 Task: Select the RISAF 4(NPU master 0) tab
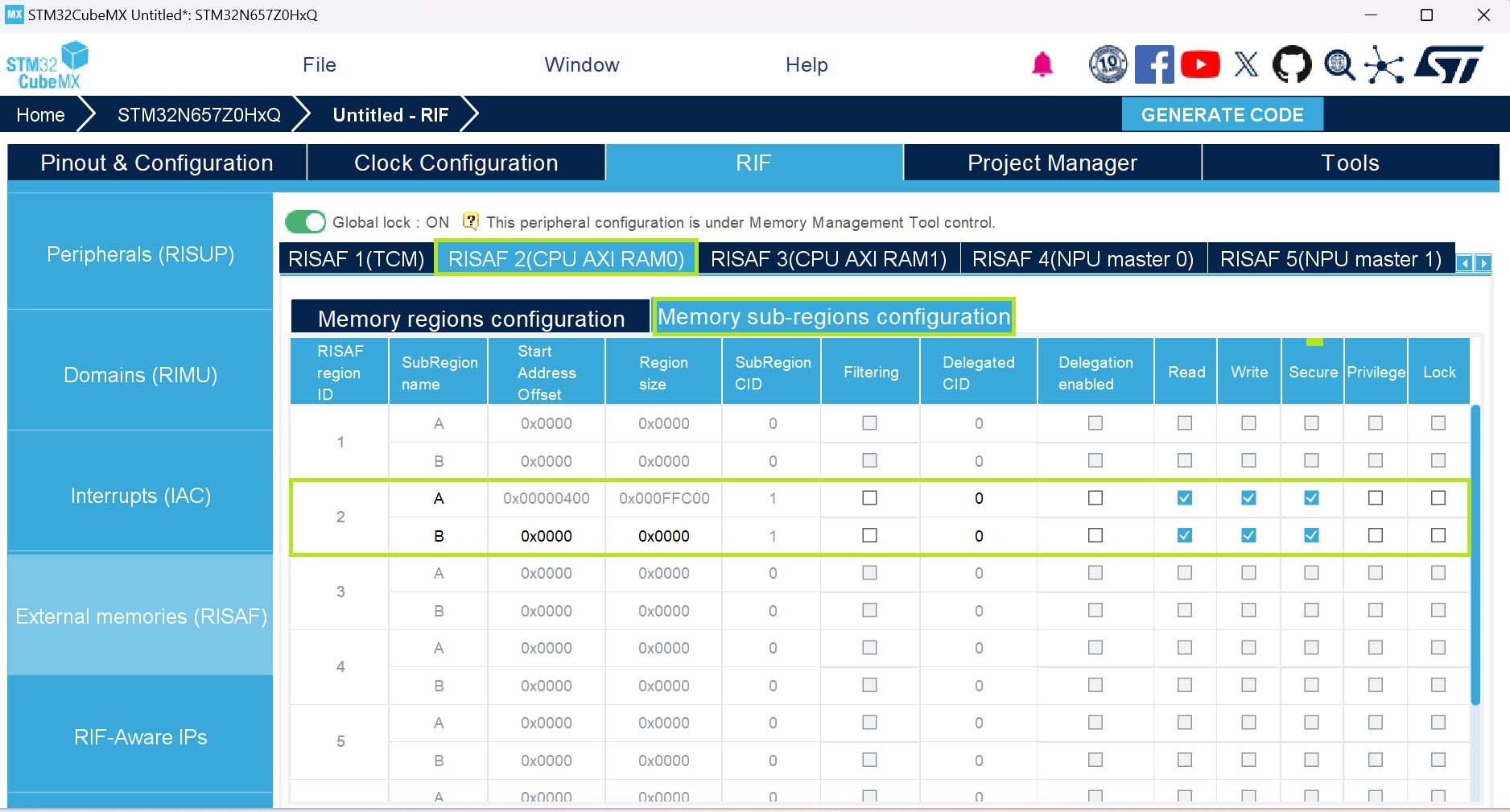(1083, 258)
